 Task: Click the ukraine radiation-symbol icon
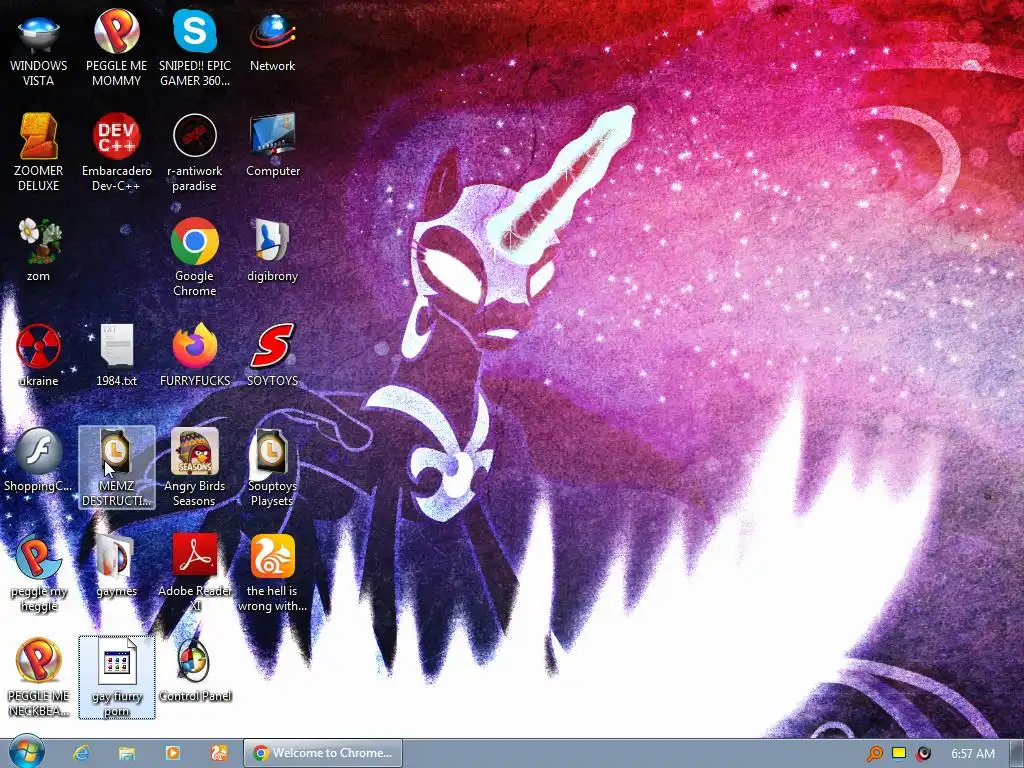(x=39, y=346)
